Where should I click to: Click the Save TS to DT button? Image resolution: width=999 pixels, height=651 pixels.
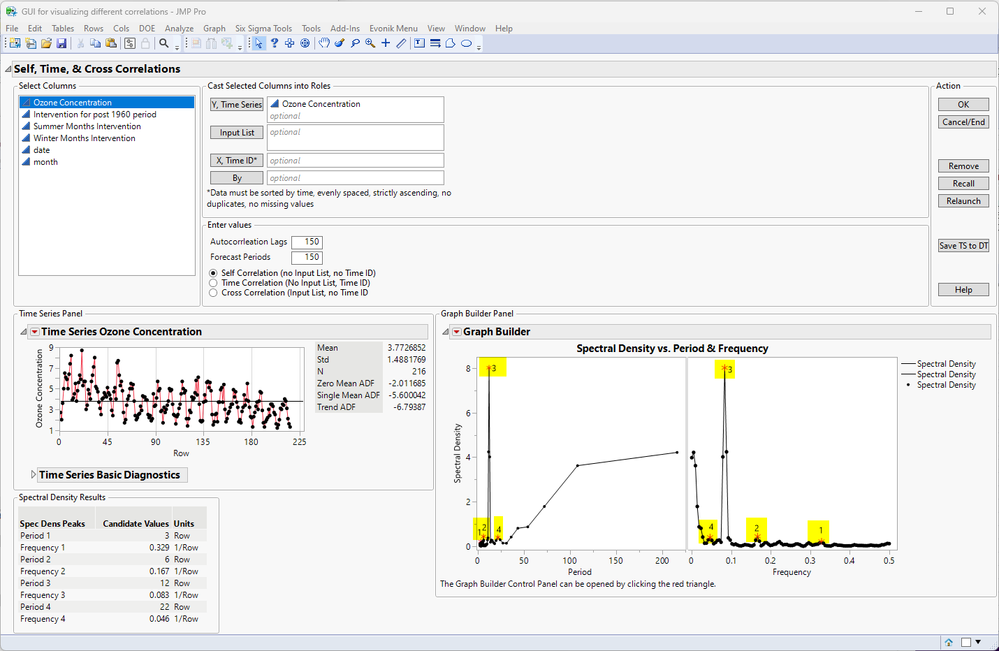pos(963,246)
